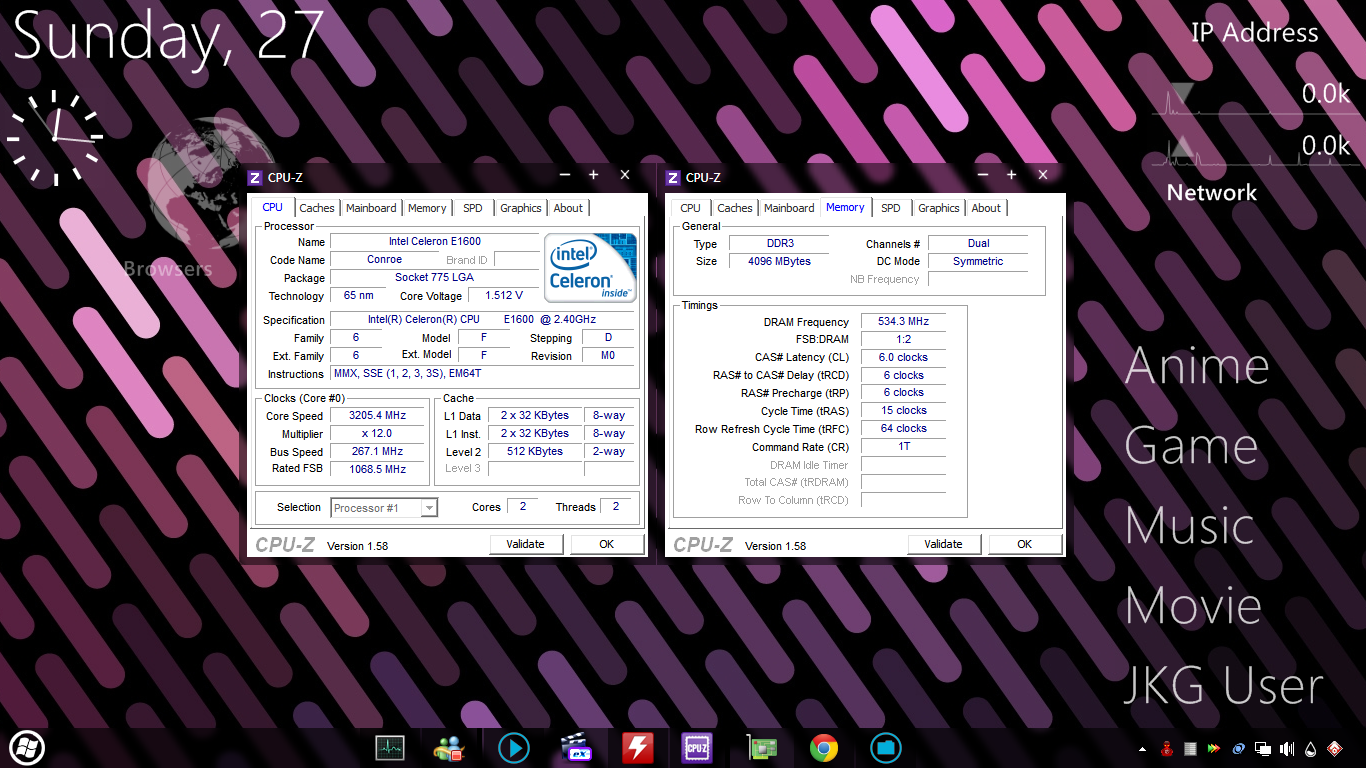Click the 512 KBytes Level 2 cache value
Image resolution: width=1366 pixels, height=768 pixels.
pos(535,451)
